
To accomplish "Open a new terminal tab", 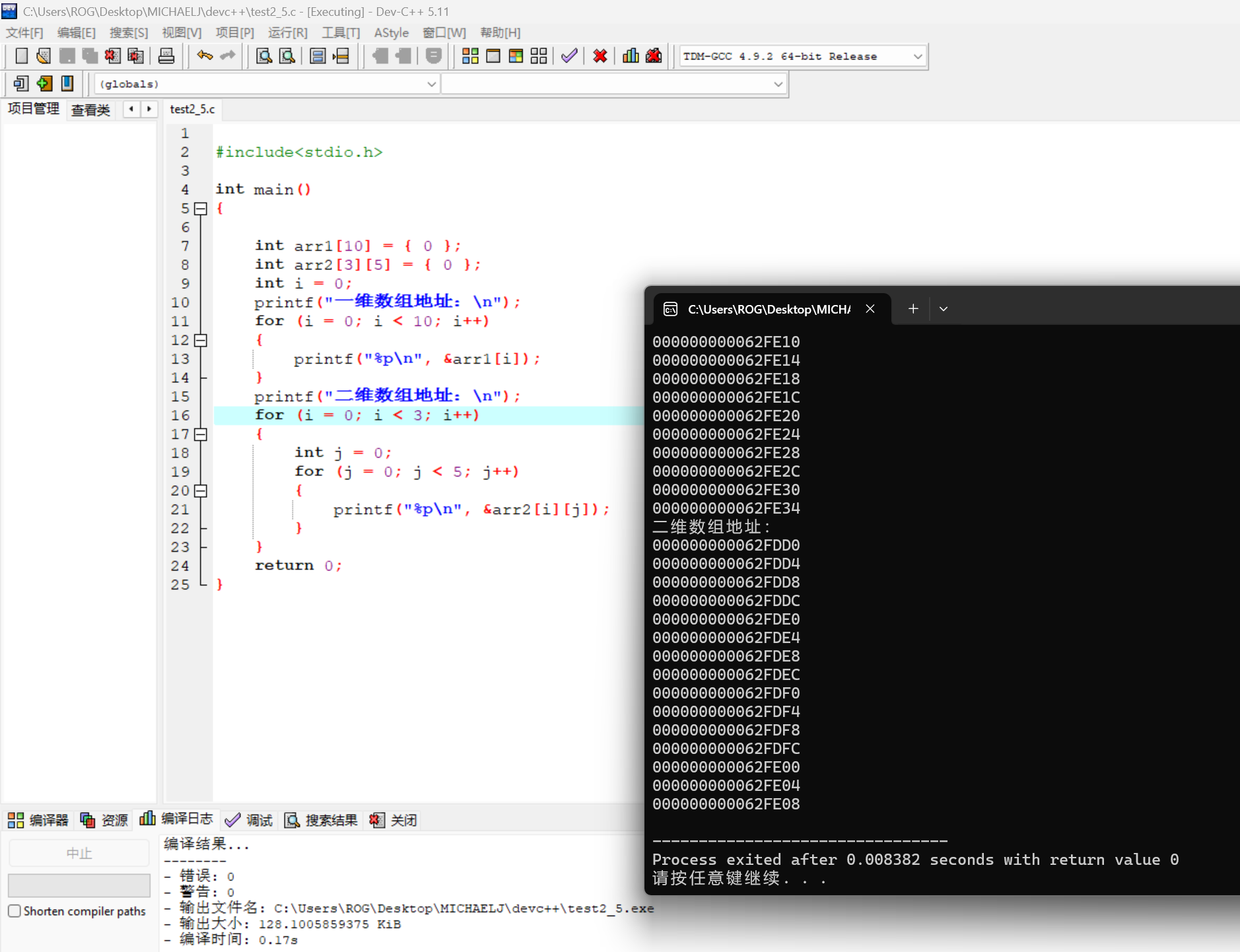I will coord(913,309).
